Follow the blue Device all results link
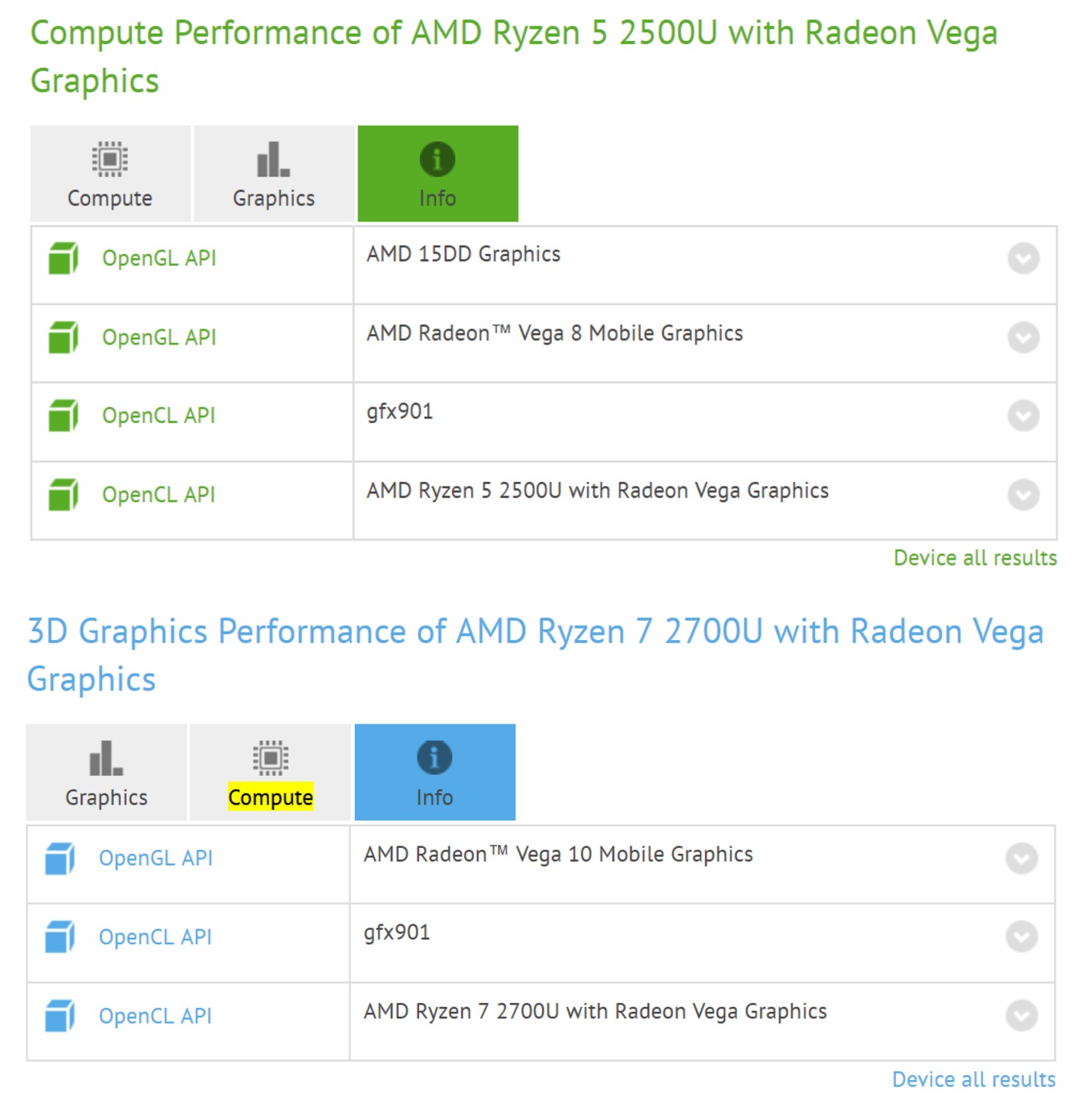The image size is (1092, 1105). click(x=974, y=1079)
